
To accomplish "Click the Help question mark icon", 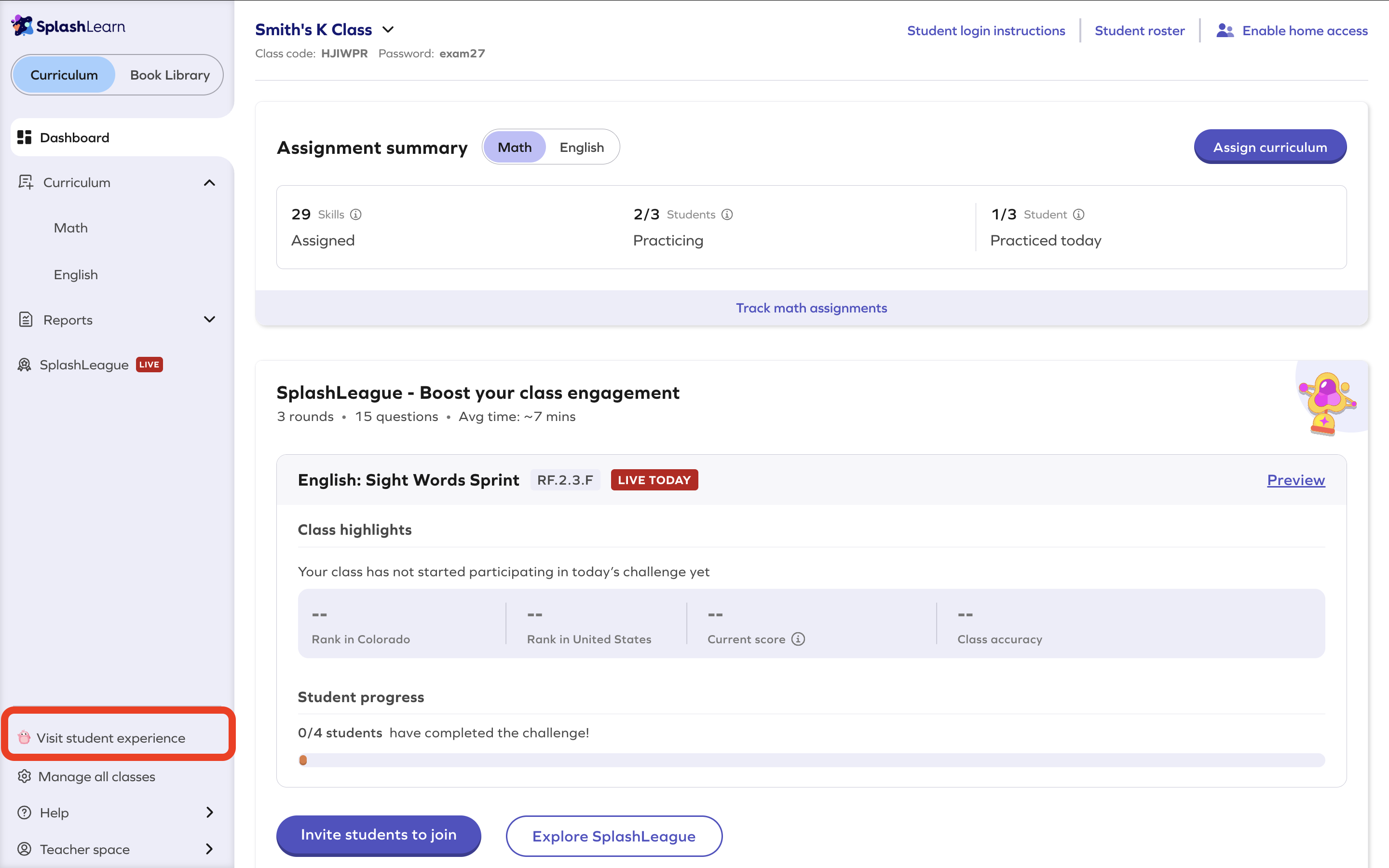I will 24,813.
